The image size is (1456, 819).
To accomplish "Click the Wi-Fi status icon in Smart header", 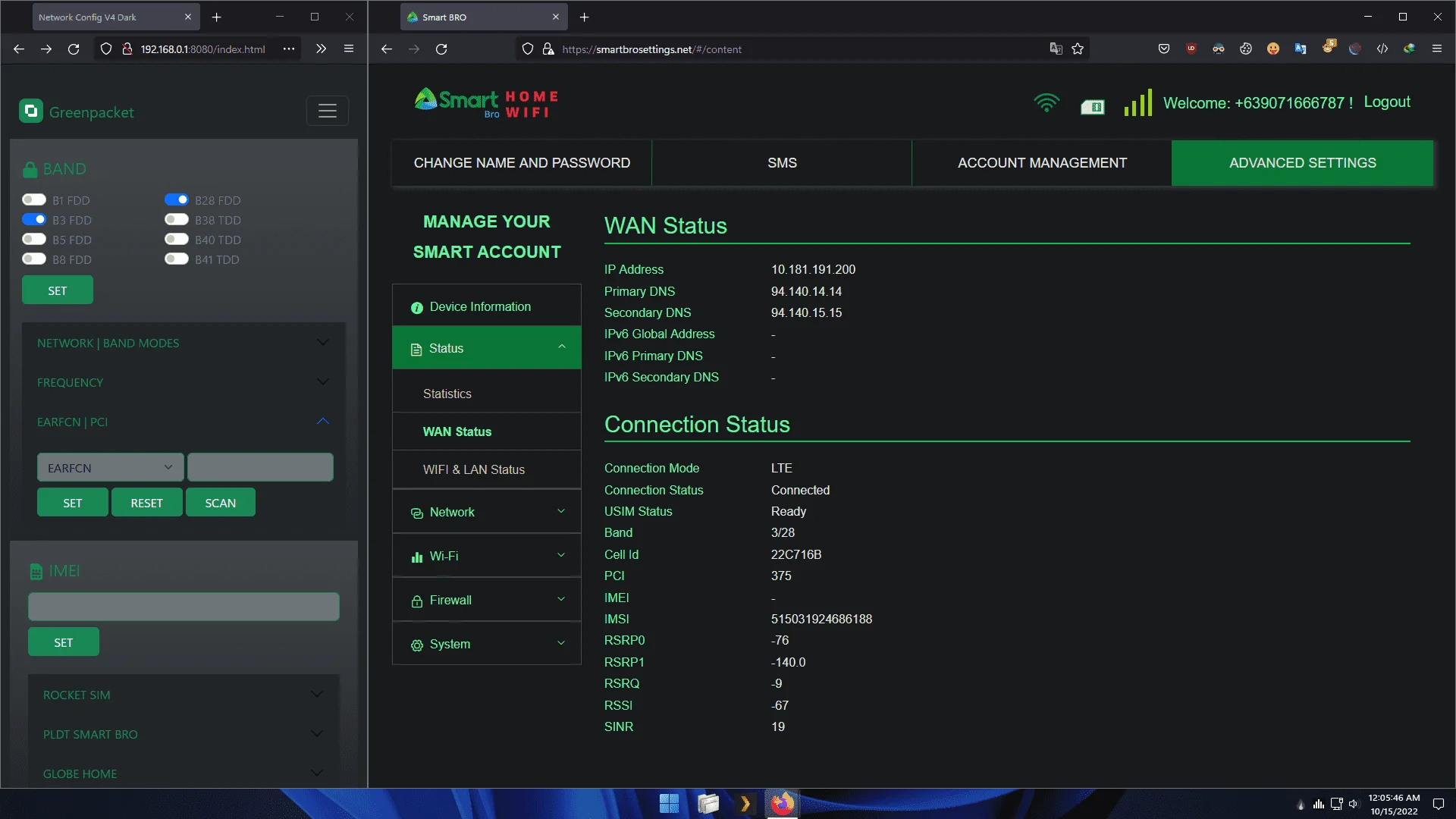I will point(1046,102).
